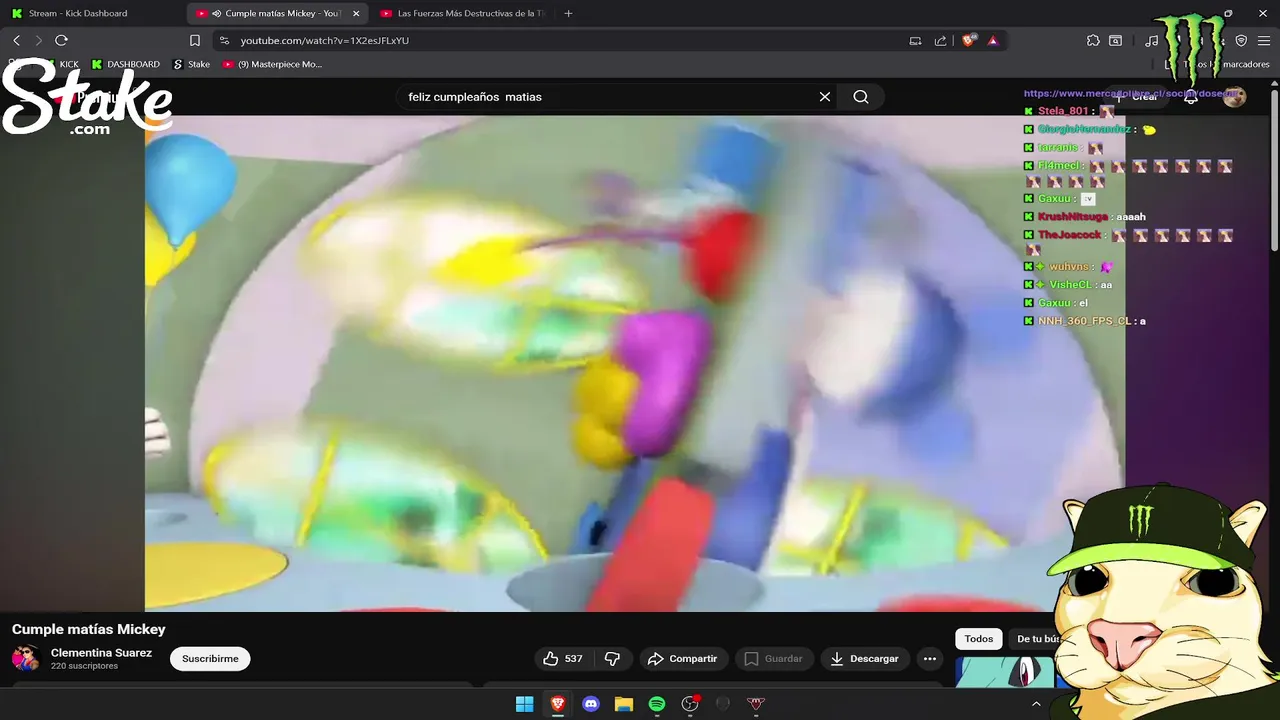Subscribe with the Suscribirme button
This screenshot has height=720, width=1280.
pyautogui.click(x=210, y=659)
